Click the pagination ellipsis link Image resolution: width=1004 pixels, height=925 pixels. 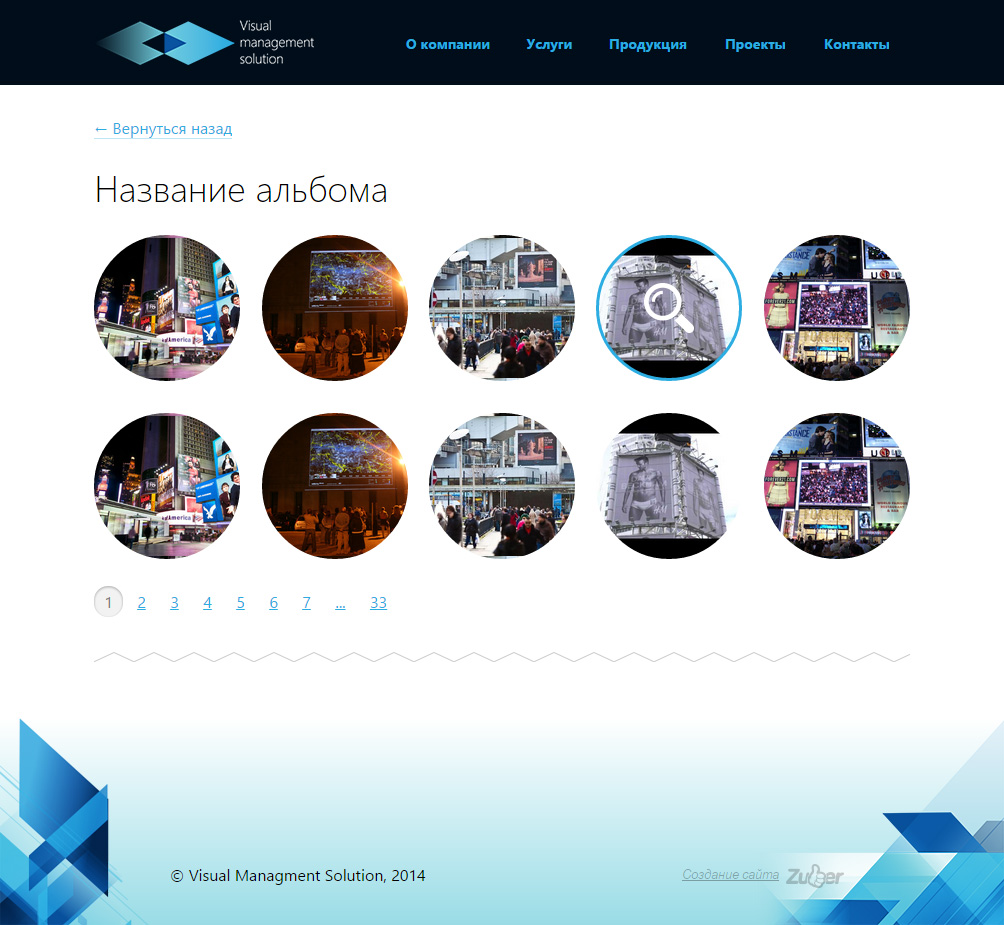(x=340, y=603)
